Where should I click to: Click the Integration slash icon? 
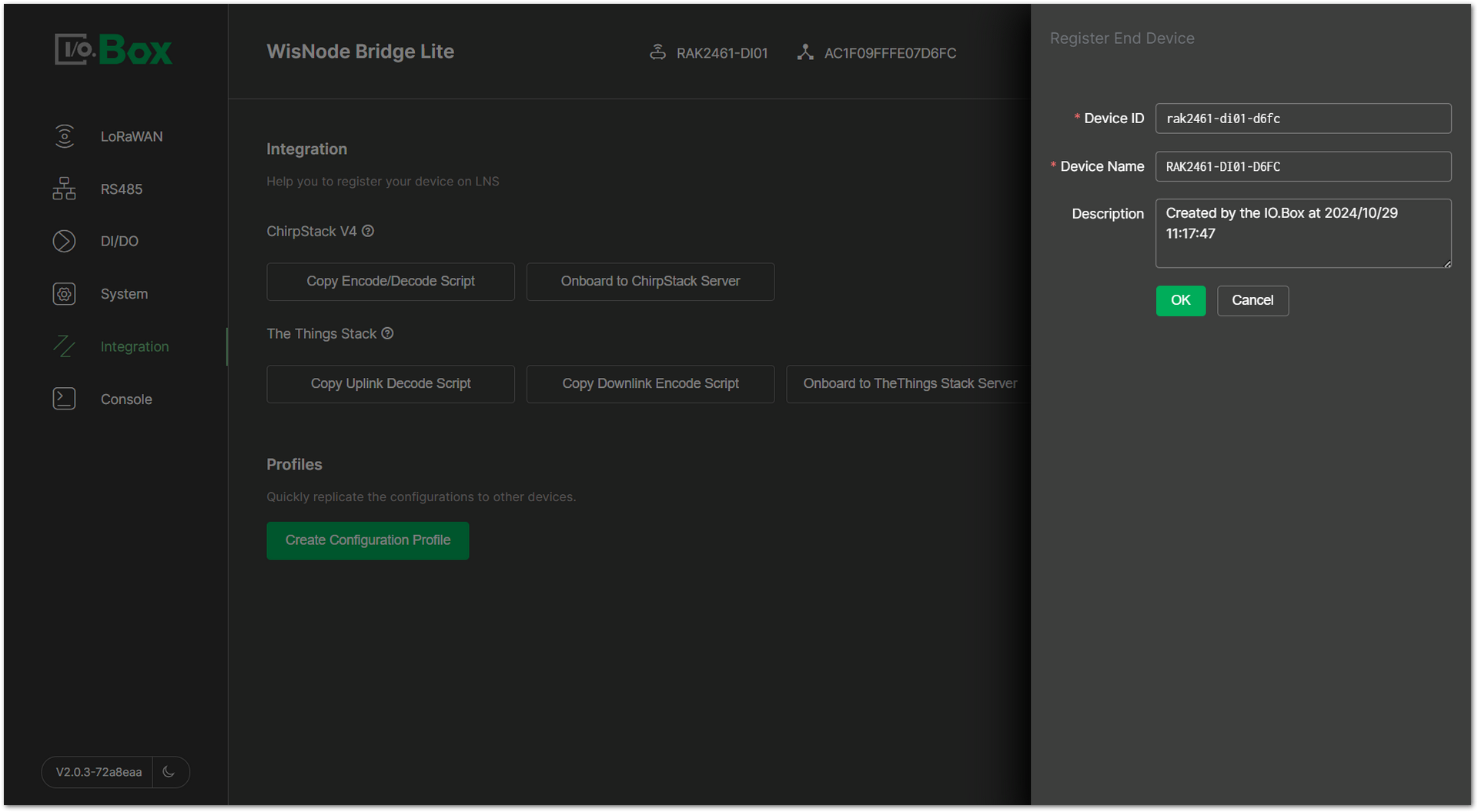coord(64,346)
